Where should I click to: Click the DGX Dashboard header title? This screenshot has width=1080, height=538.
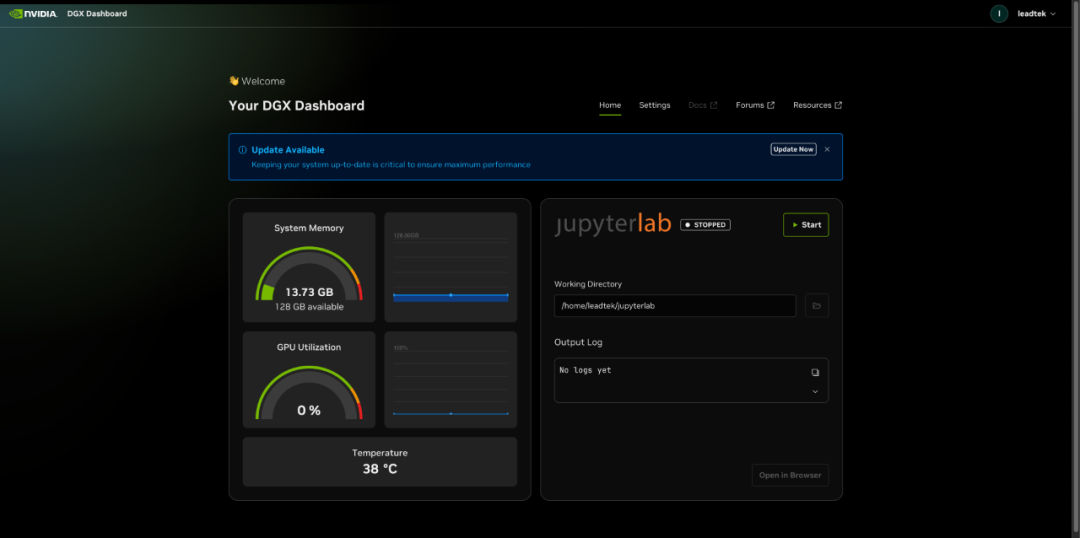97,14
